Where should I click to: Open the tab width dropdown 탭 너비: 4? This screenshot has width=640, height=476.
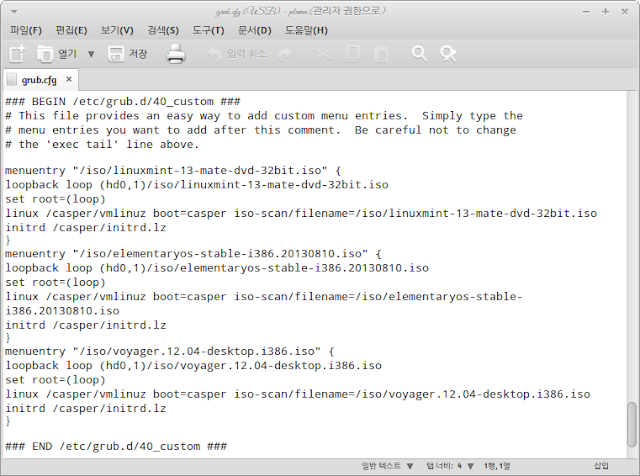450,466
